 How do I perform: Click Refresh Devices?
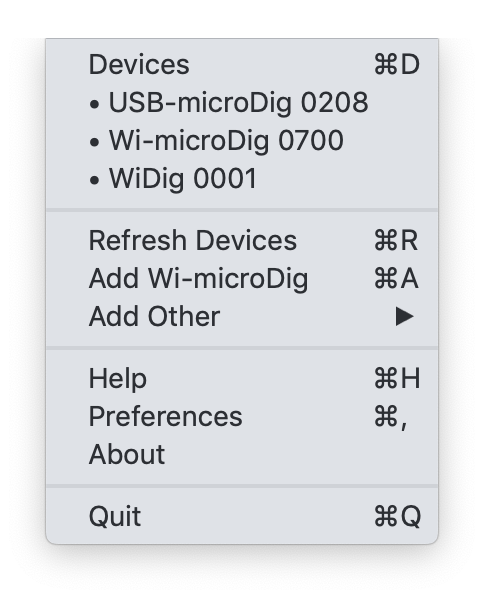242,240
